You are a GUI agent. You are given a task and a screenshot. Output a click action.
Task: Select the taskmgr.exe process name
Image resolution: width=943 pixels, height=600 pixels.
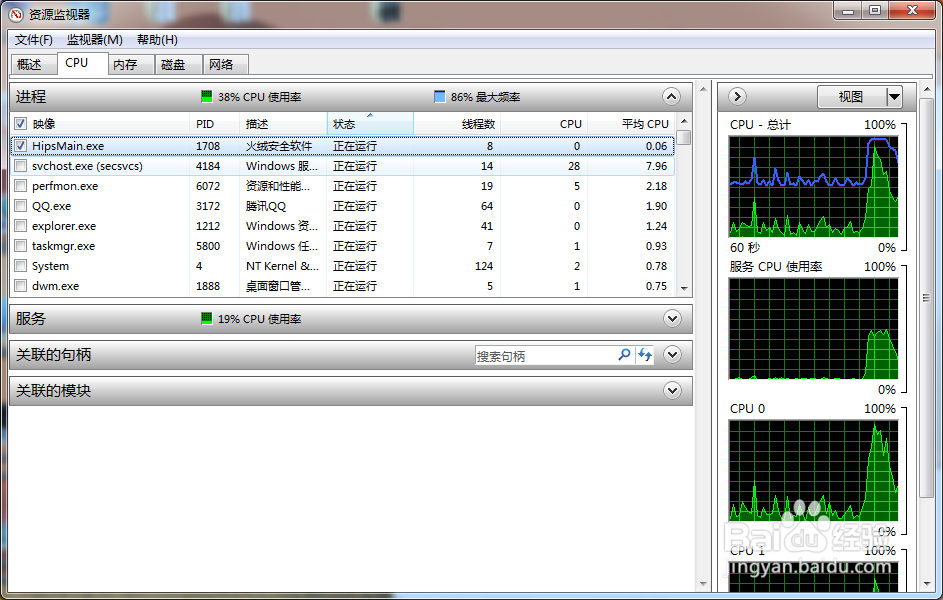[x=63, y=246]
